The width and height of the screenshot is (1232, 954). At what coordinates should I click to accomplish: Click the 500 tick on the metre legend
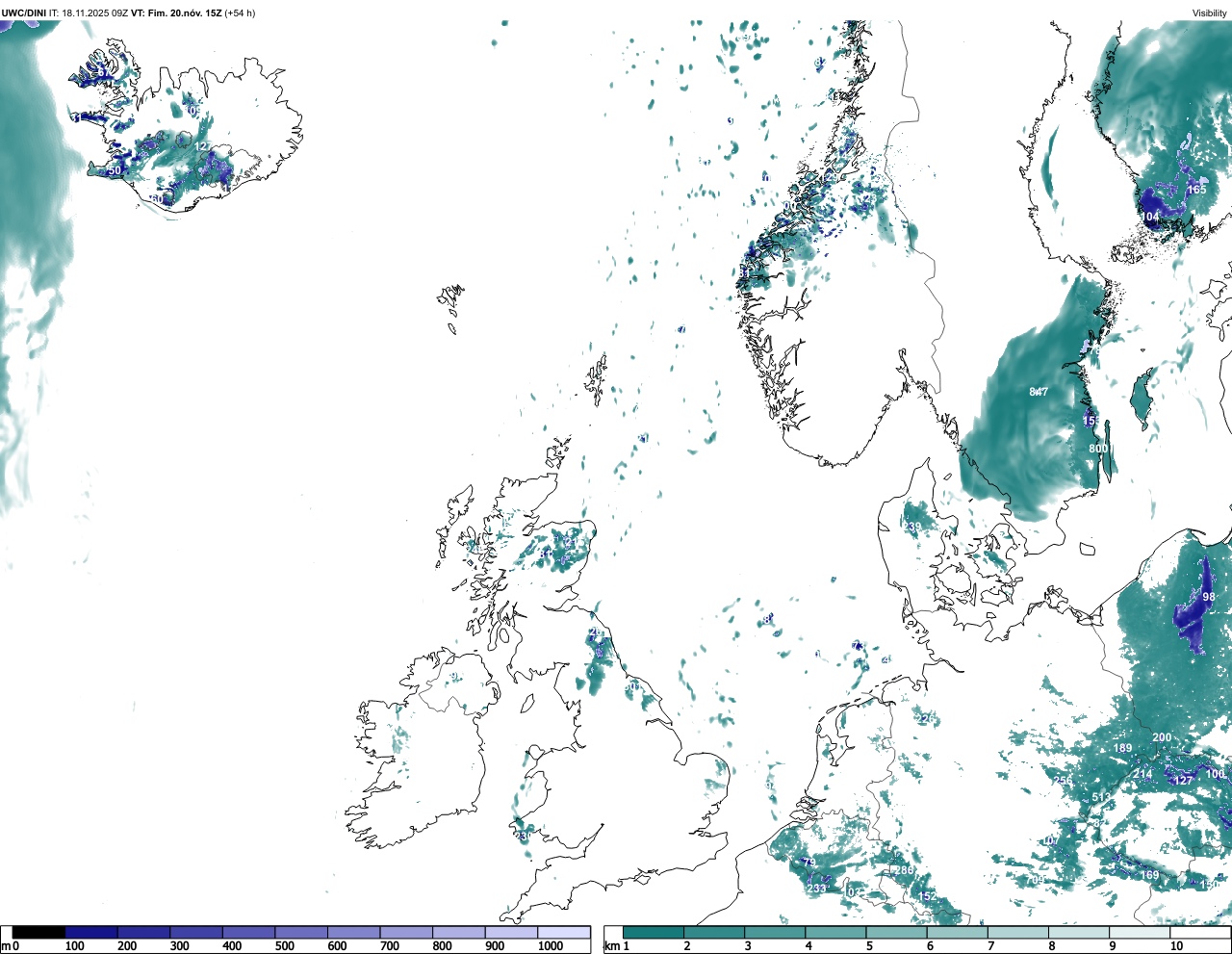point(285,946)
